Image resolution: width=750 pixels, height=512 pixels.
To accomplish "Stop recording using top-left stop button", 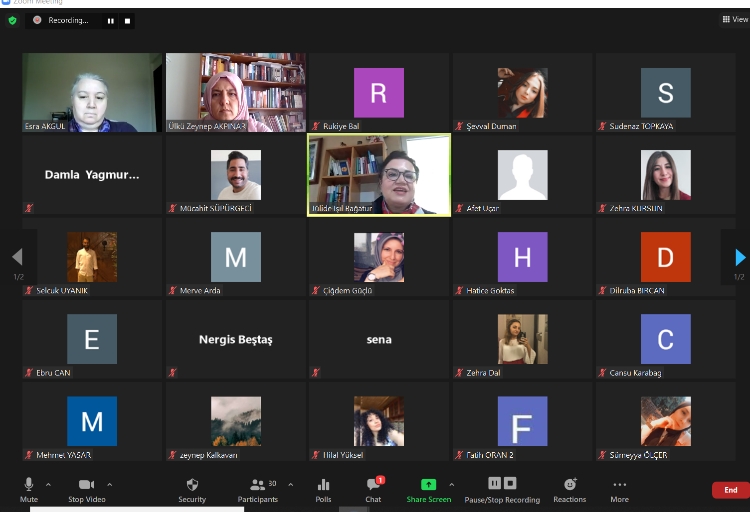I will (x=127, y=21).
